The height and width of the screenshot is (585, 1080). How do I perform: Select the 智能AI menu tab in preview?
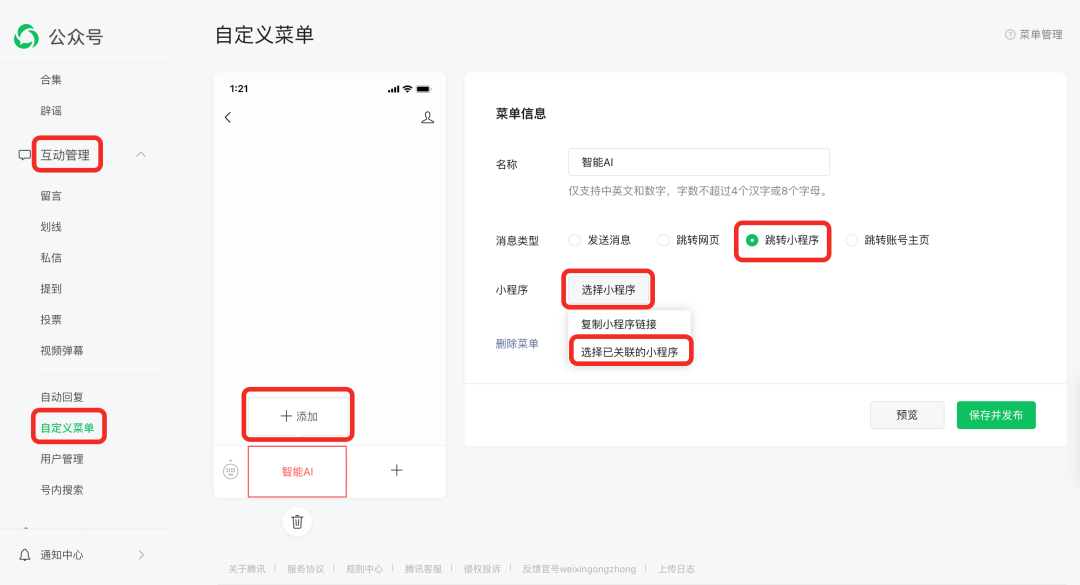click(x=297, y=471)
